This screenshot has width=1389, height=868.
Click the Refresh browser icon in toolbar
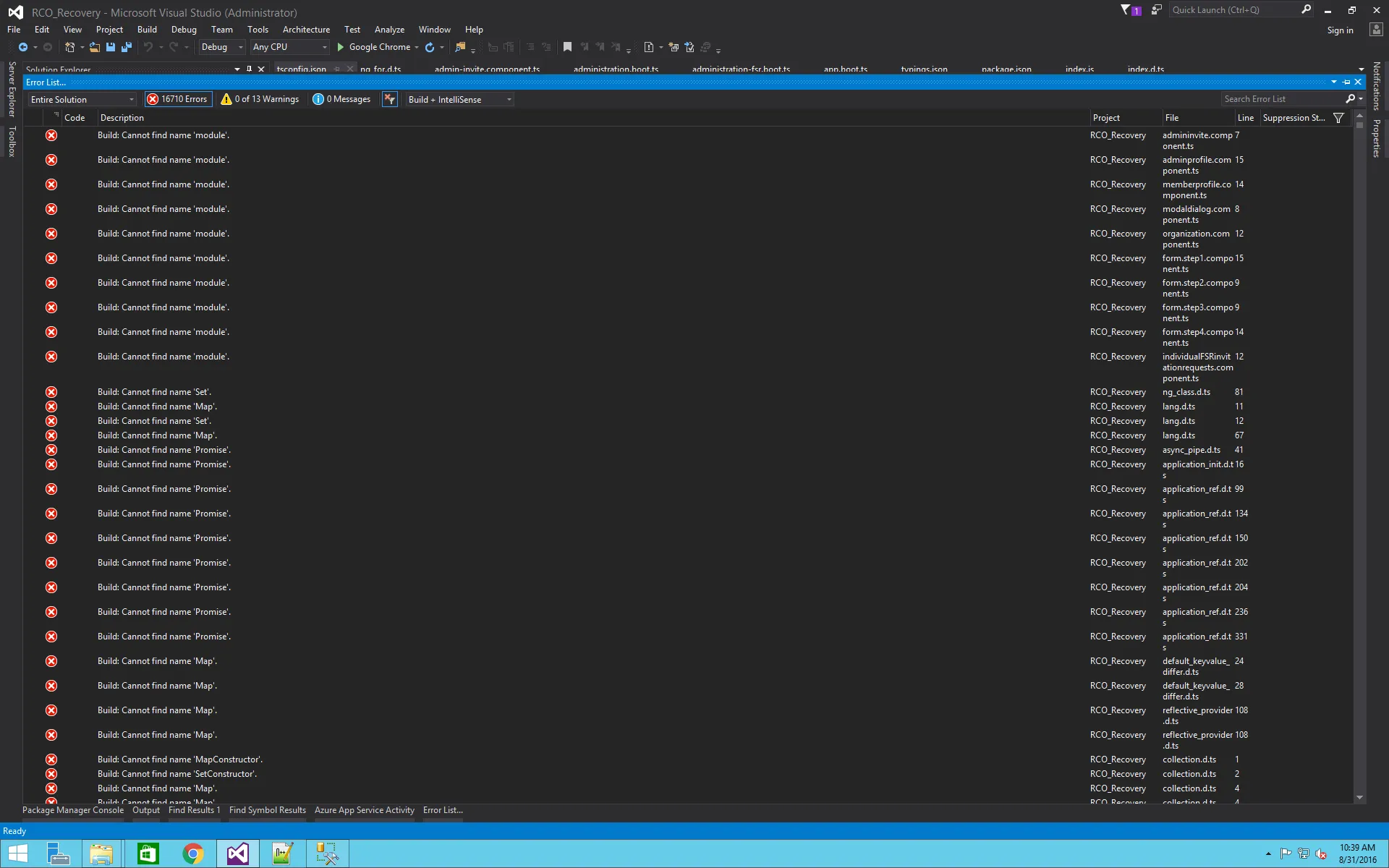tap(430, 47)
